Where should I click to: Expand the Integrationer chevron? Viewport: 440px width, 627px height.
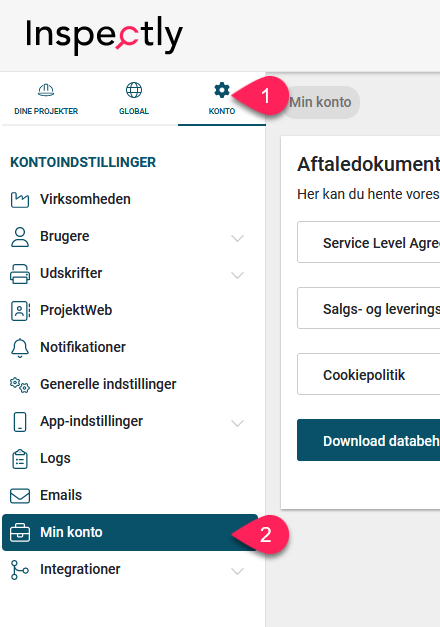pyautogui.click(x=237, y=571)
